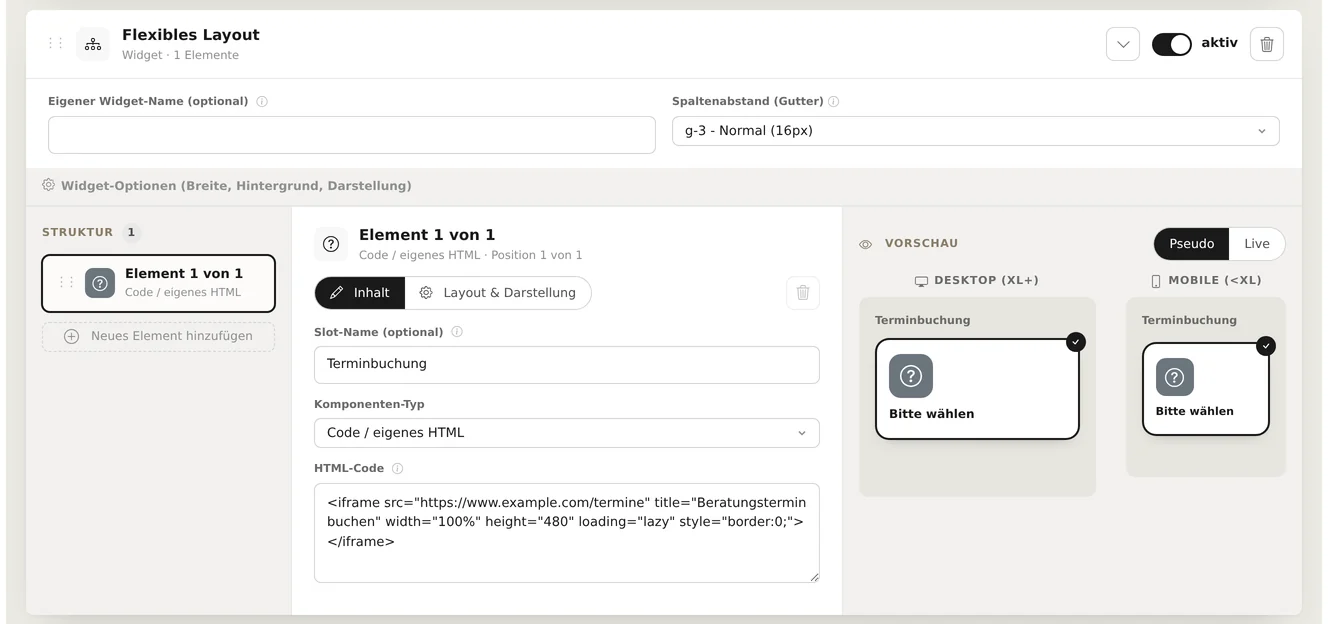Click the Widget-Optionen gear icon
The height and width of the screenshot is (624, 1328).
click(48, 185)
